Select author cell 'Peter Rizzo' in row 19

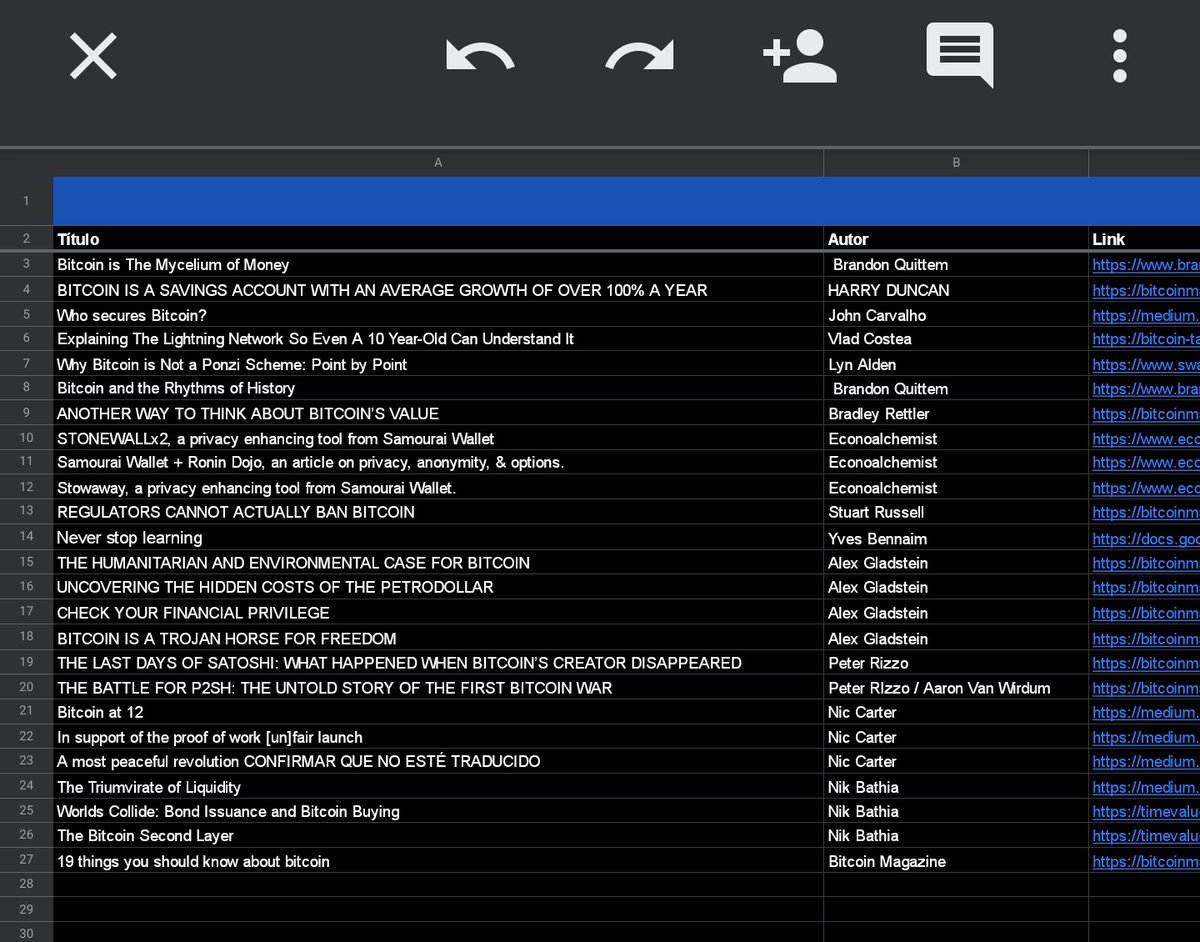pyautogui.click(x=956, y=663)
